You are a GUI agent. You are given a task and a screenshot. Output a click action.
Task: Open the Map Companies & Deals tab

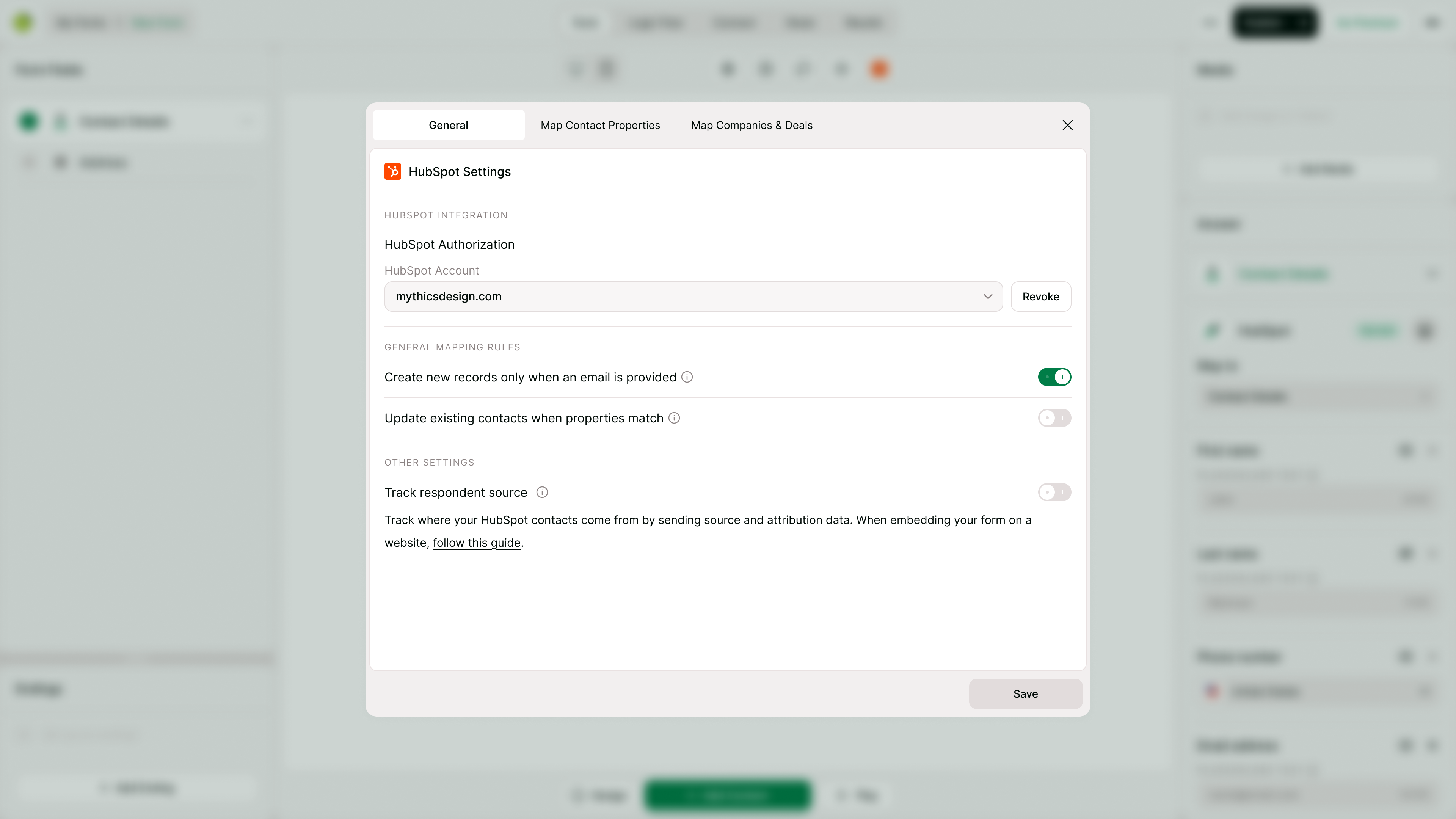tap(752, 125)
